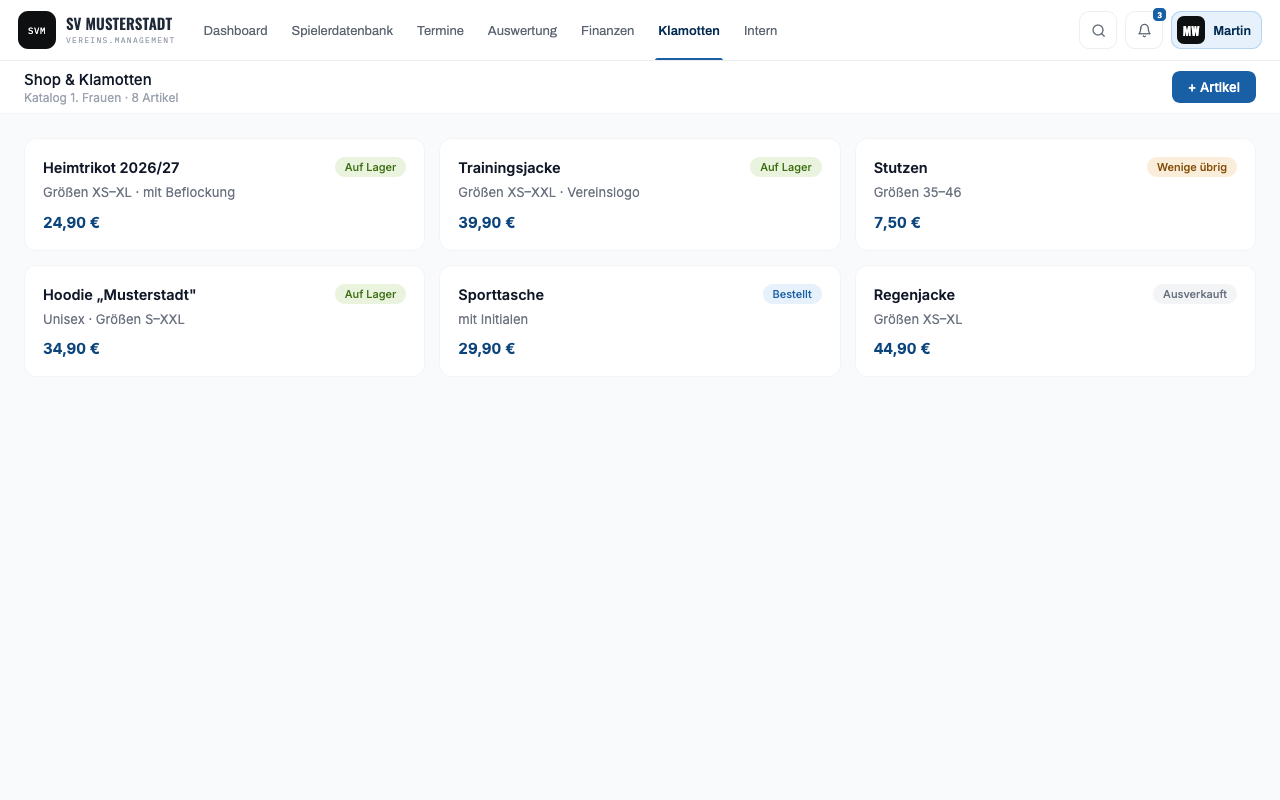This screenshot has height=800, width=1280.
Task: Click the mit Initialen description
Action: coord(493,319)
